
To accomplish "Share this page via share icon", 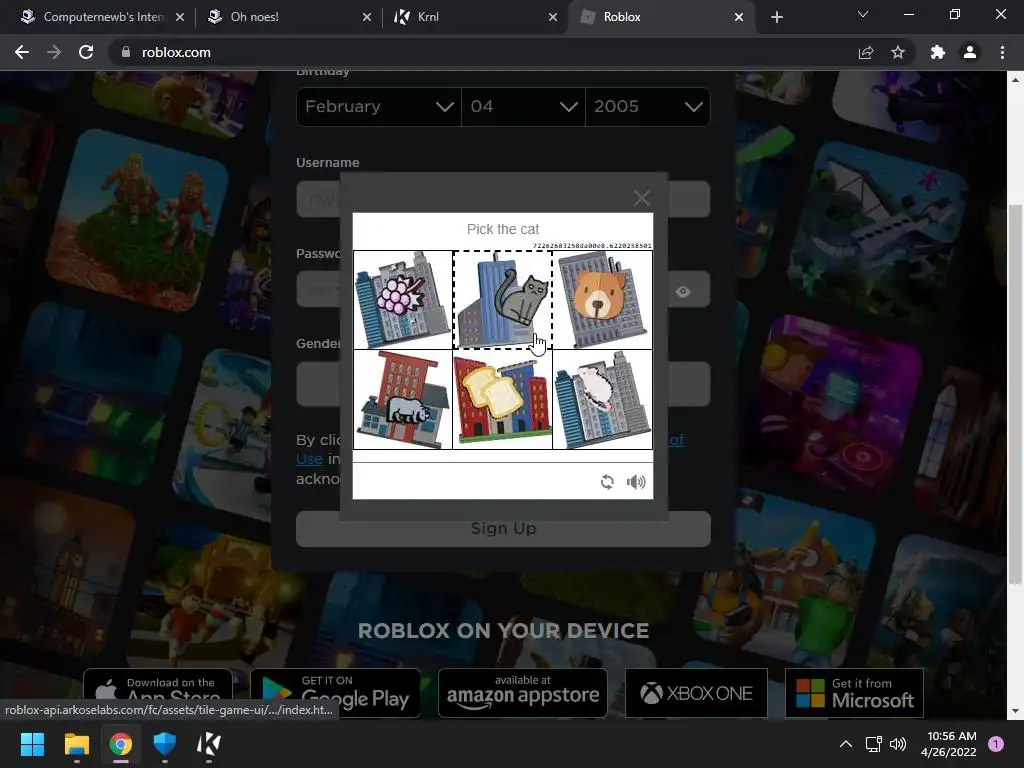I will tap(866, 52).
